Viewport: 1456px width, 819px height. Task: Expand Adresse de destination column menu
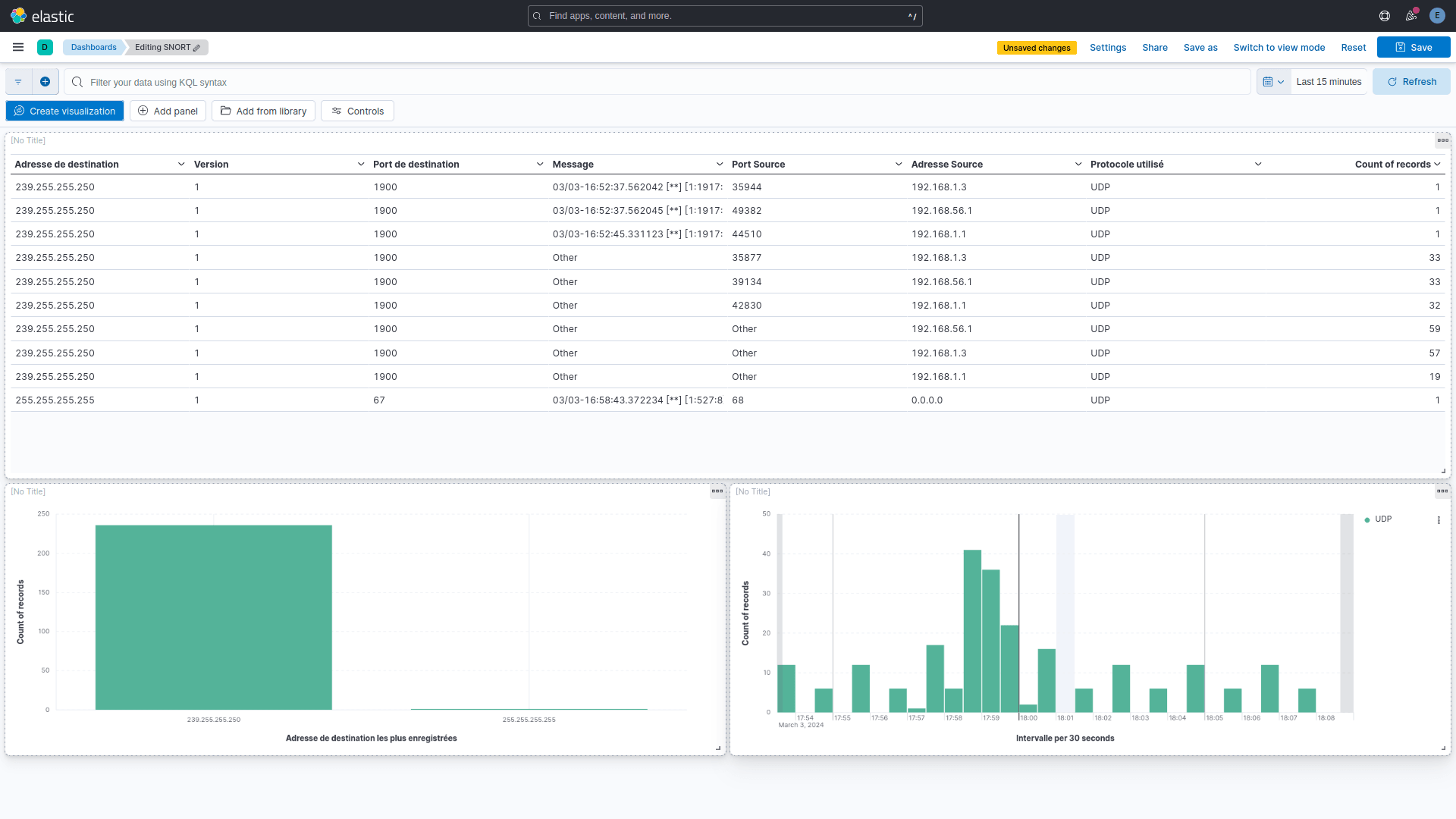pos(181,165)
